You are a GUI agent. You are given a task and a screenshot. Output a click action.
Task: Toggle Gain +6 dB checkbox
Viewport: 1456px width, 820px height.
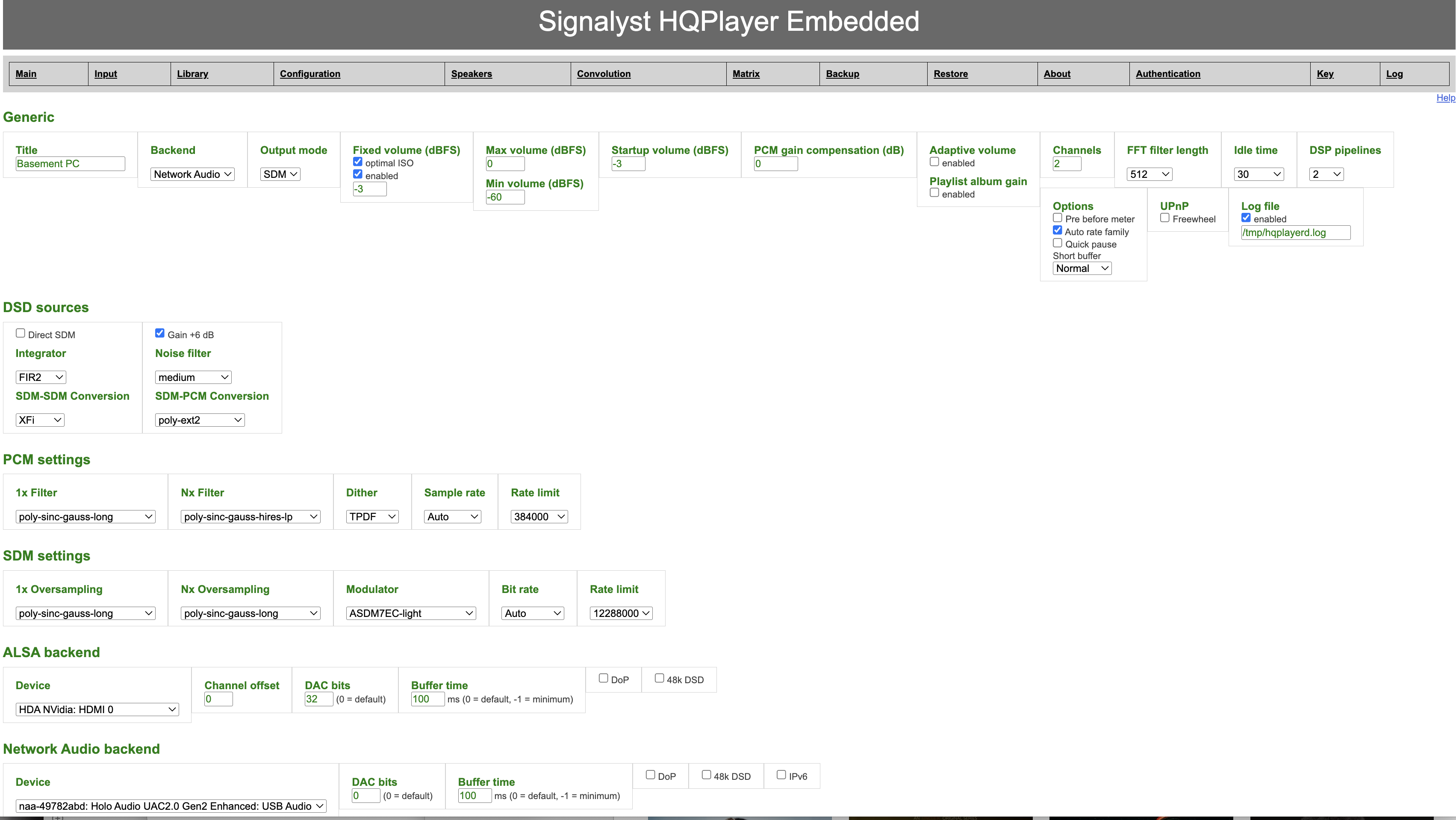click(x=160, y=333)
